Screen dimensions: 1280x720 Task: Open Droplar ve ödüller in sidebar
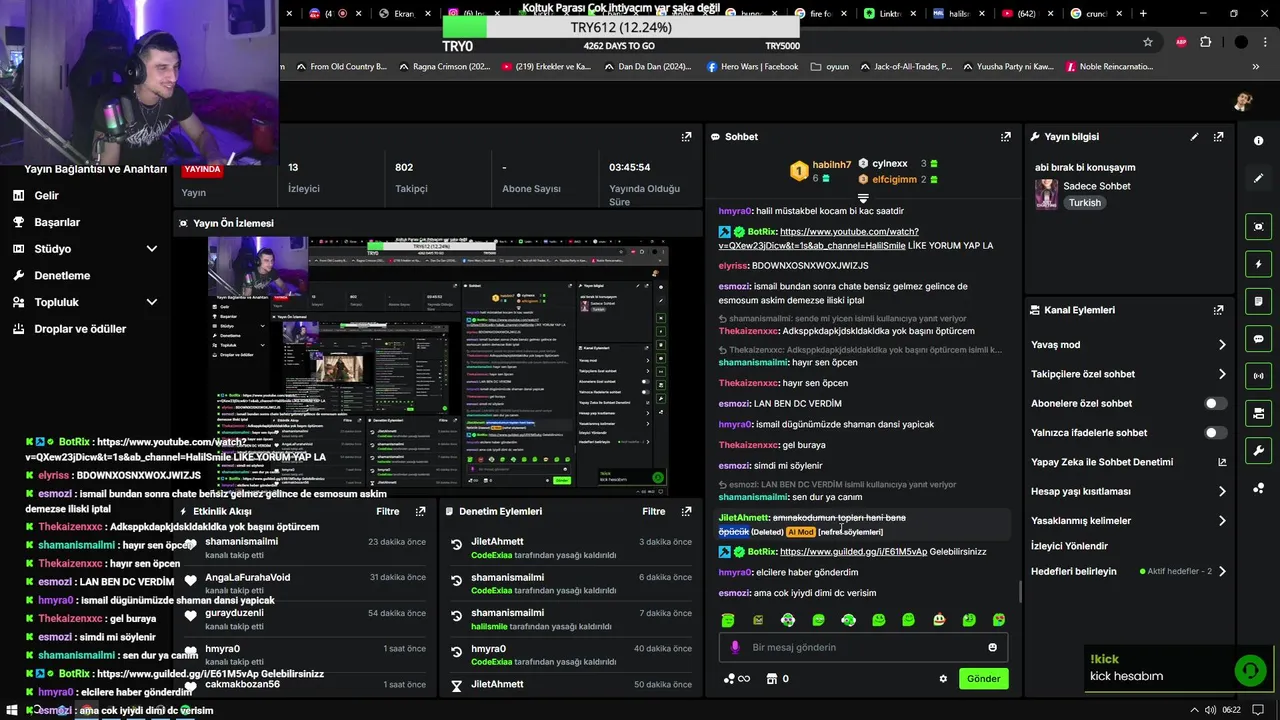80,329
